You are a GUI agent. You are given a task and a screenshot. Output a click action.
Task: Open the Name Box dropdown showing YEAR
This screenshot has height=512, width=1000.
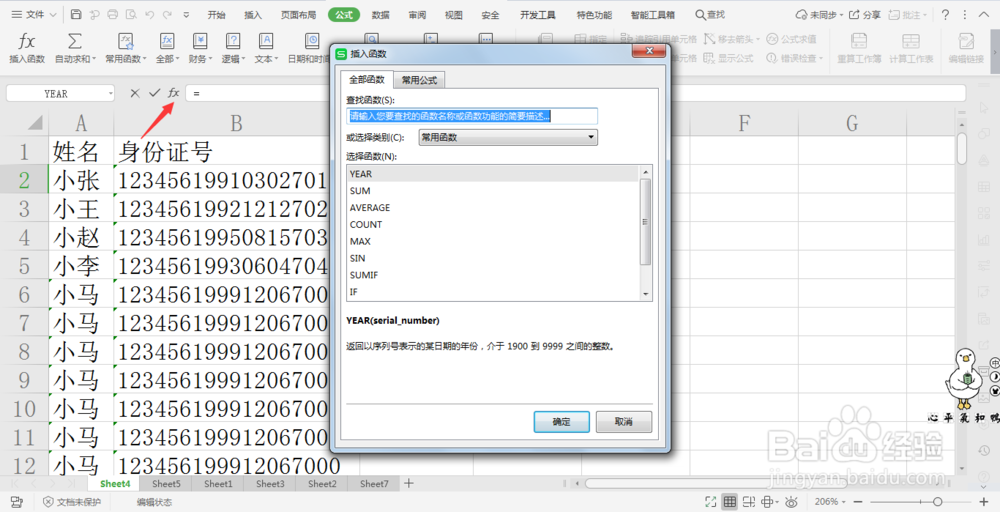click(x=110, y=94)
